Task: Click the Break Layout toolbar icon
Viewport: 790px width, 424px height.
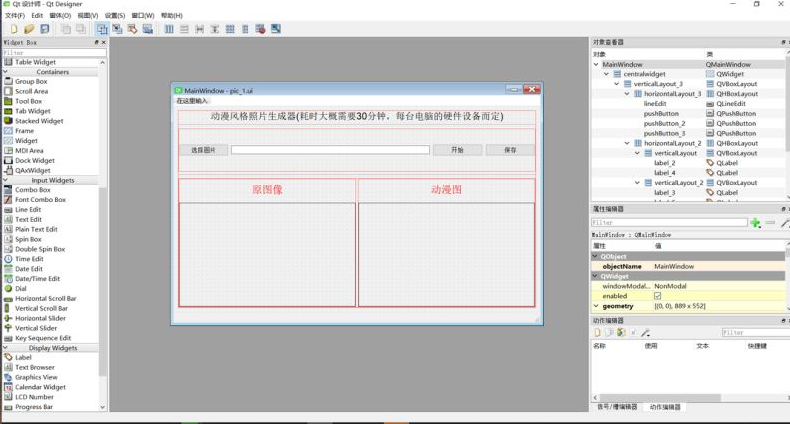Action: [x=260, y=29]
